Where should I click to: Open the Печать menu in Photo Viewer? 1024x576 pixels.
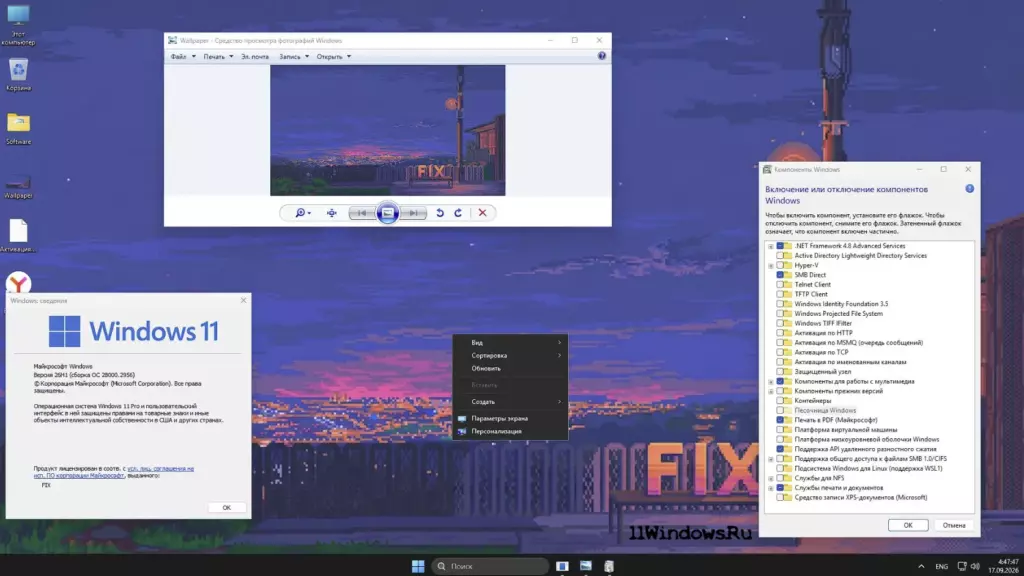pos(217,57)
